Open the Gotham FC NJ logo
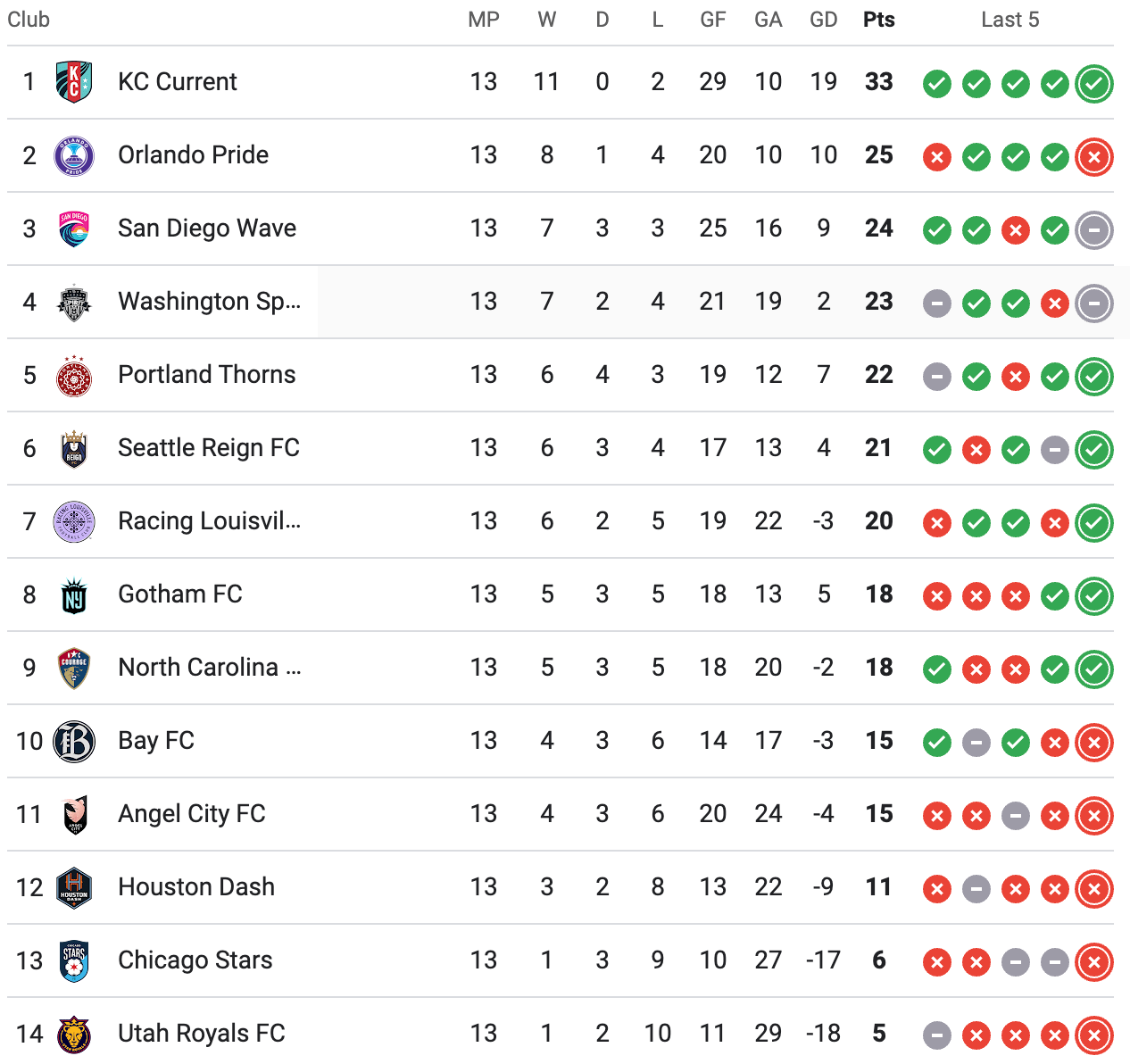The image size is (1130, 1064). (74, 594)
